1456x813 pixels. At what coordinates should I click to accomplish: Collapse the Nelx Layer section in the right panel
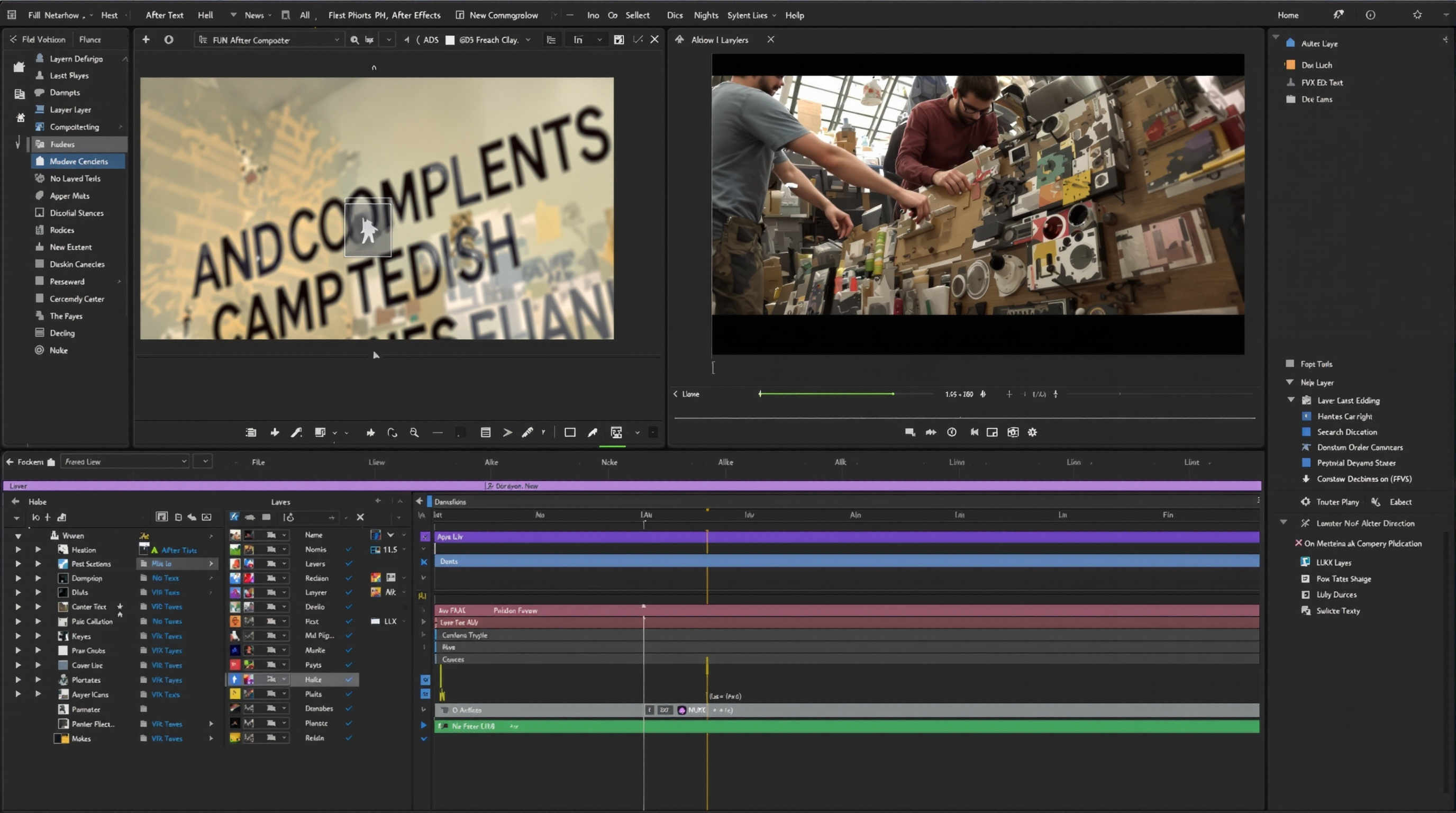(1290, 382)
